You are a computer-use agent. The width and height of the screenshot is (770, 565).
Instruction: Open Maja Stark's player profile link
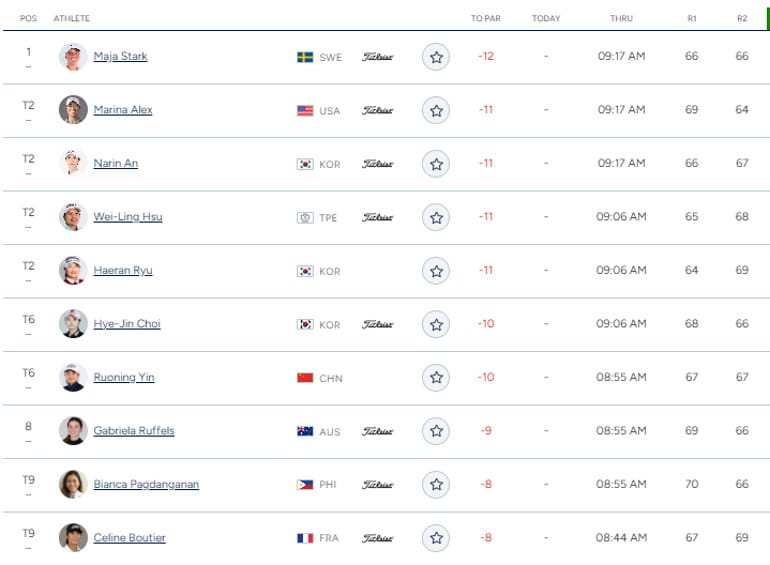[x=120, y=56]
